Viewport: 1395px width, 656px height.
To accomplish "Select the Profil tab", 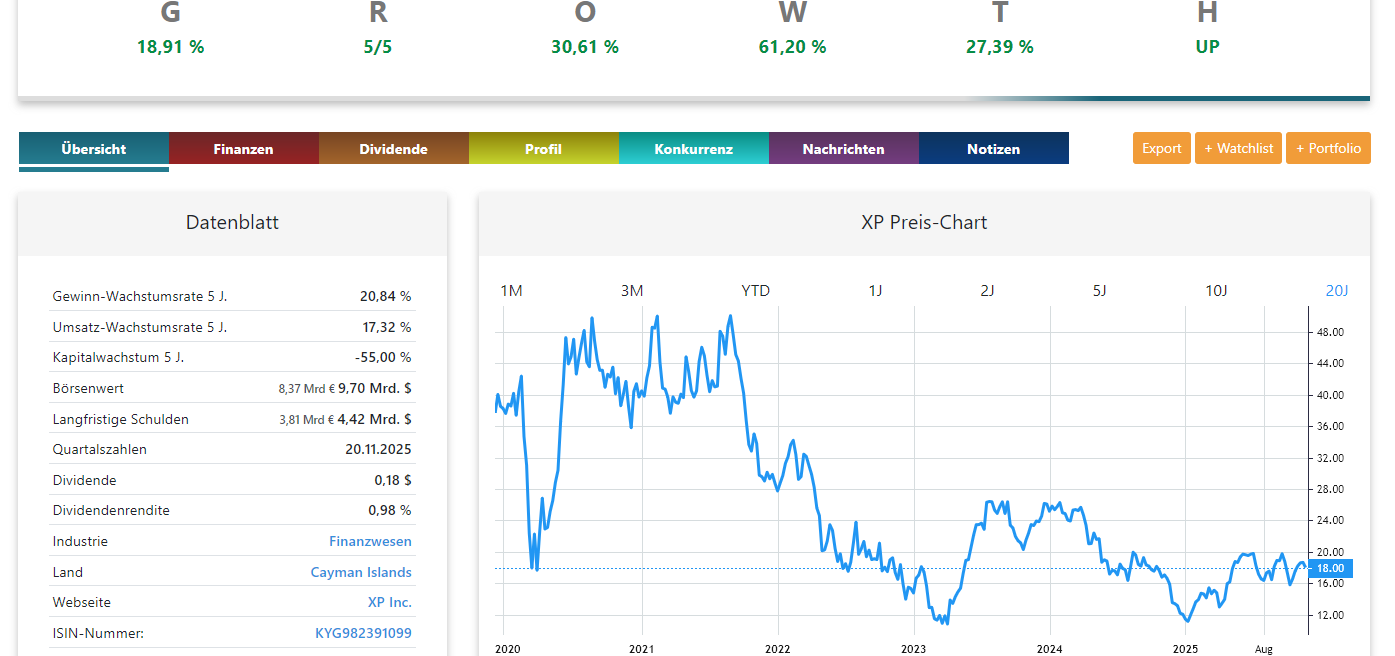I will tap(543, 148).
